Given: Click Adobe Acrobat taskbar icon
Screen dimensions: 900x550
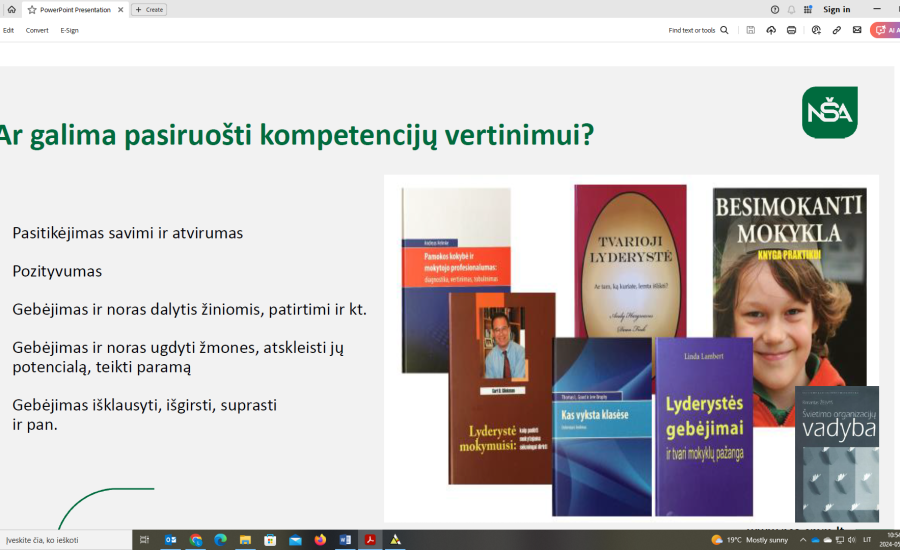Looking at the screenshot, I should coord(370,540).
